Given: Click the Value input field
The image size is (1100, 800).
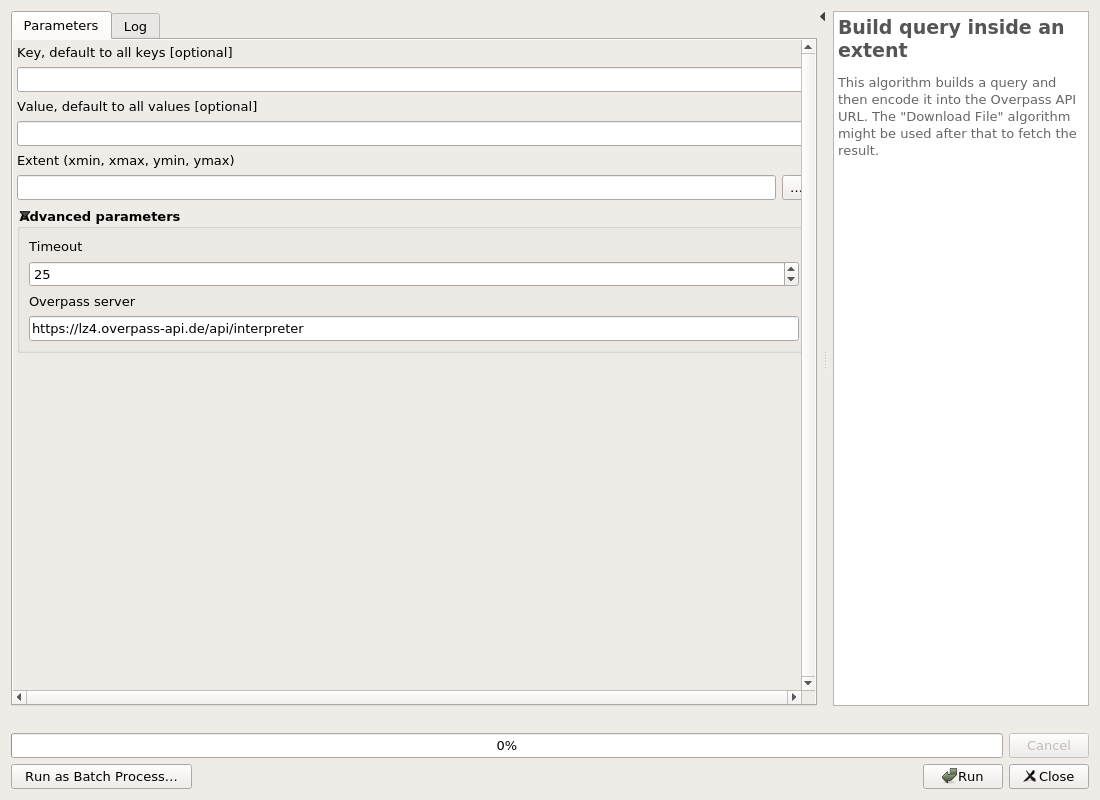Looking at the screenshot, I should (409, 133).
